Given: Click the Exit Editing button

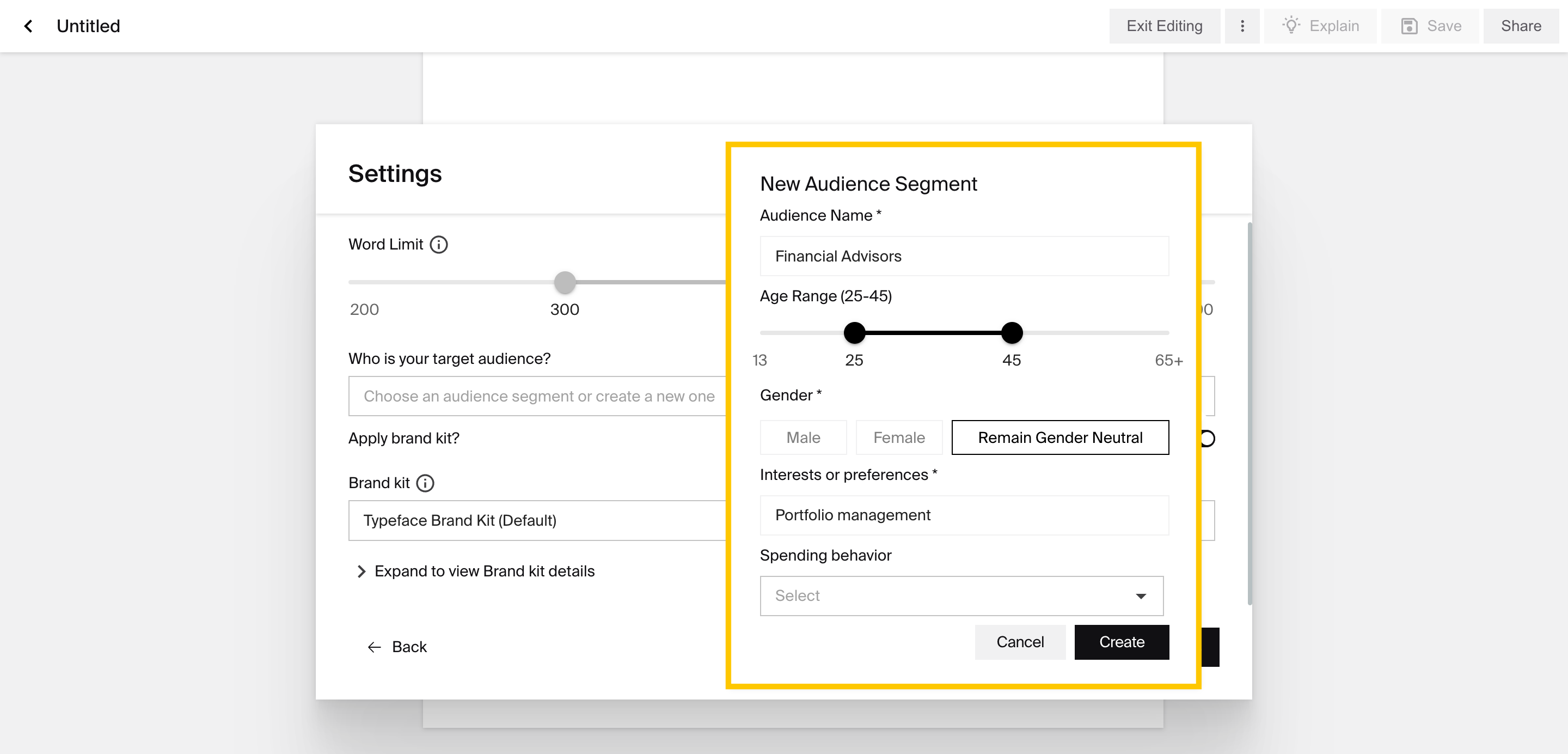Looking at the screenshot, I should click(1164, 26).
